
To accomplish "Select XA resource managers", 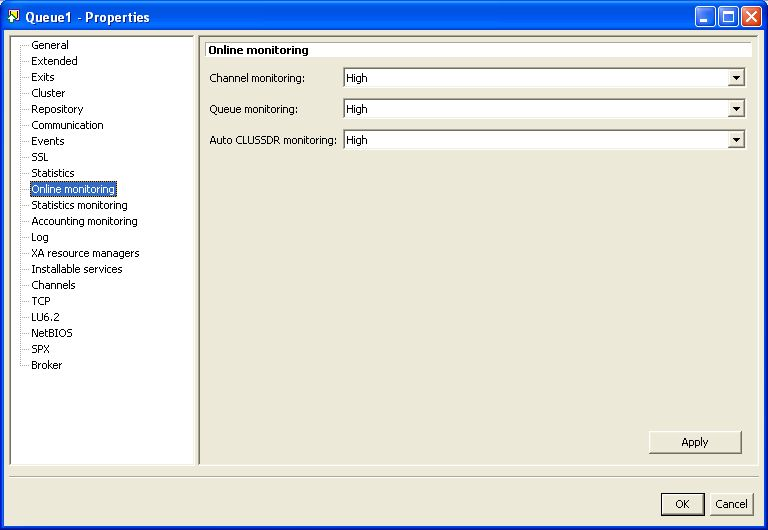I will coord(85,253).
